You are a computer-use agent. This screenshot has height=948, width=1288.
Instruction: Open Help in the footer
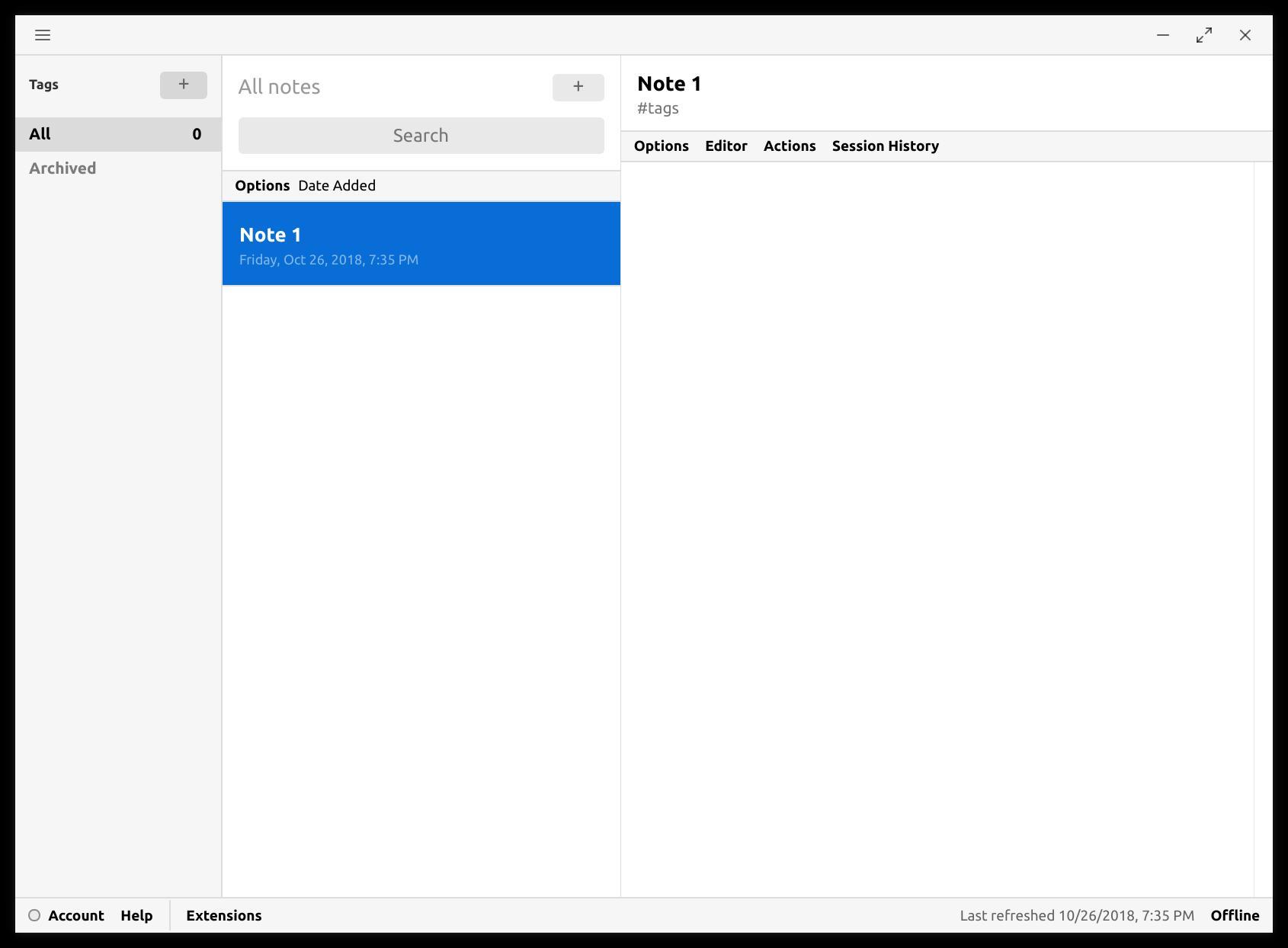point(136,915)
